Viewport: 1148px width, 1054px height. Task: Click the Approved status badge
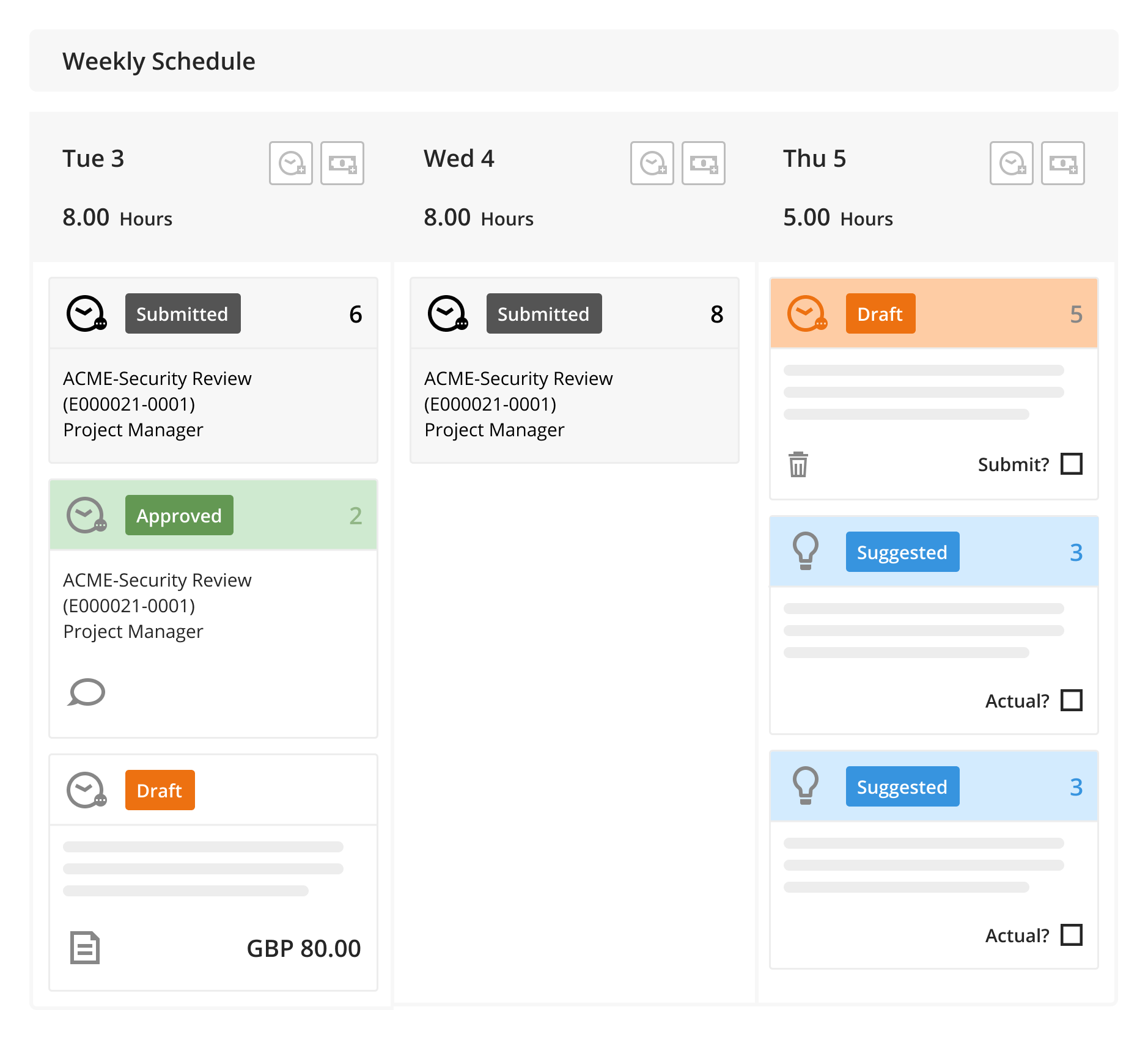tap(178, 515)
